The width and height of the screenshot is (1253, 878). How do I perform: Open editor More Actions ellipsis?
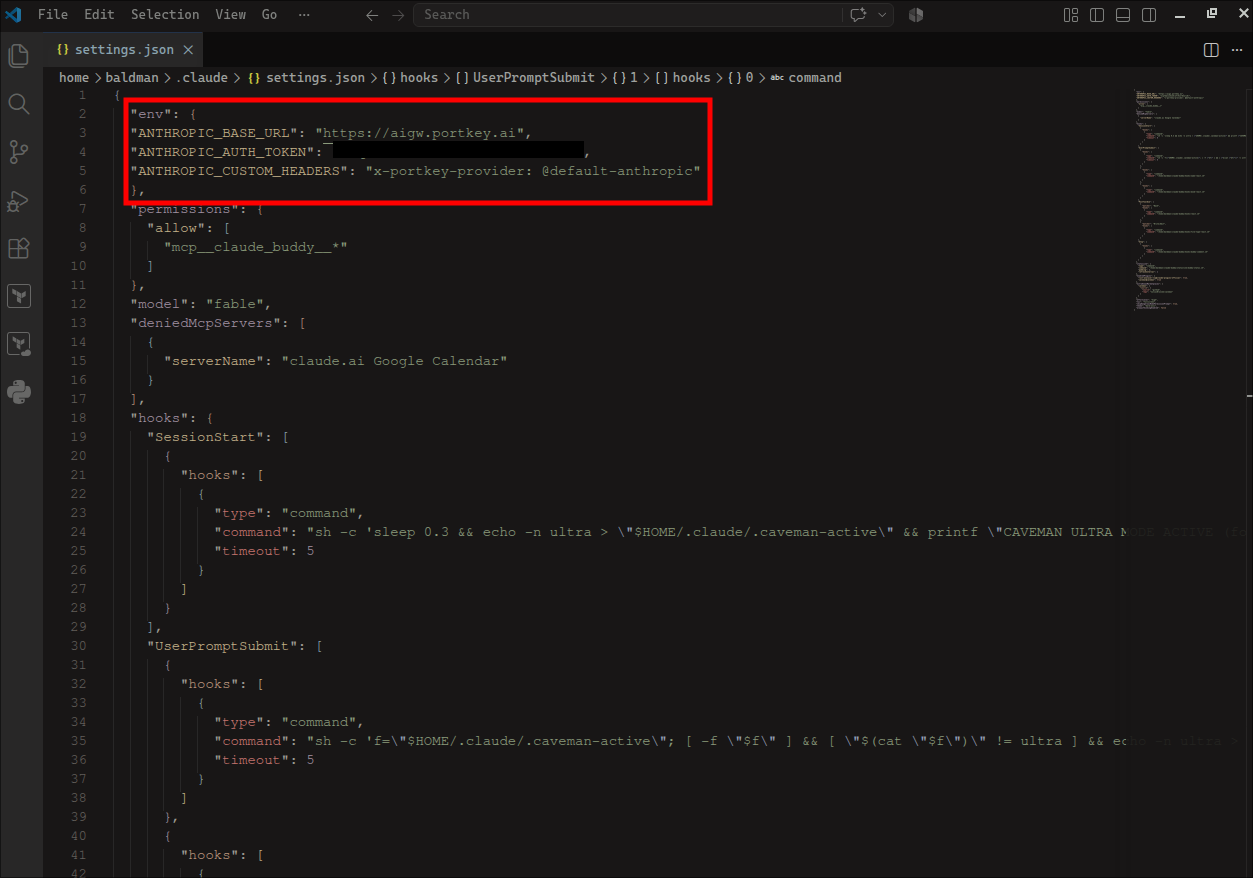click(x=1235, y=50)
